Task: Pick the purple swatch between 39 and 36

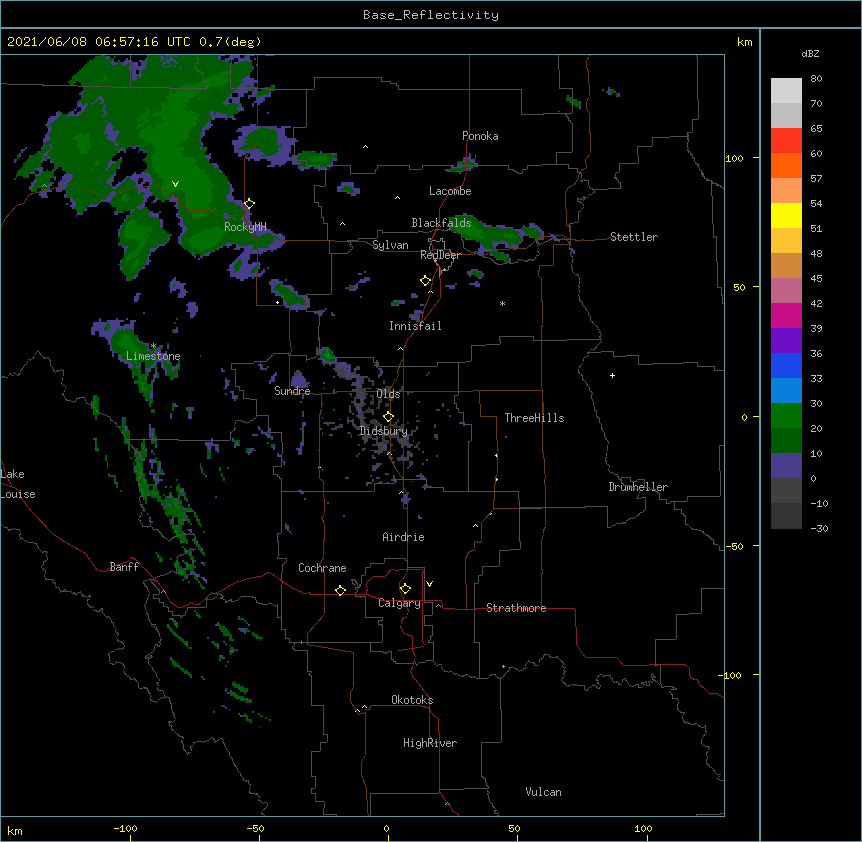Action: coord(786,341)
